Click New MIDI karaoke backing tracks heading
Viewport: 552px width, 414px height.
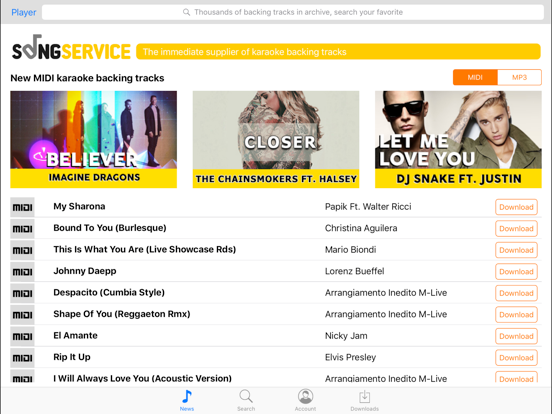coord(87,78)
